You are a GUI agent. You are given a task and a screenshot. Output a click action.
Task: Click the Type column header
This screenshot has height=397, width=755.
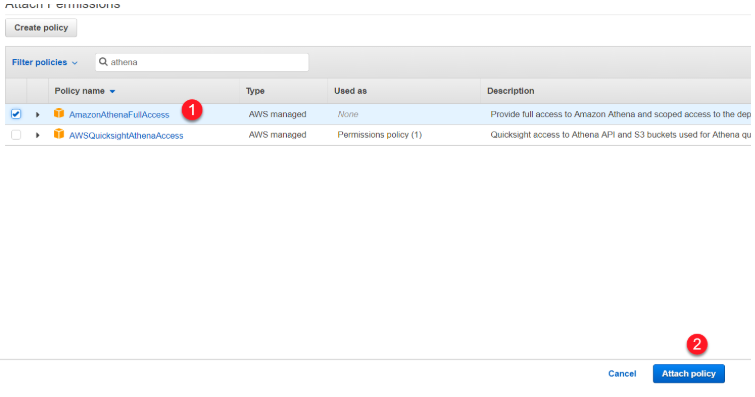[x=255, y=91]
